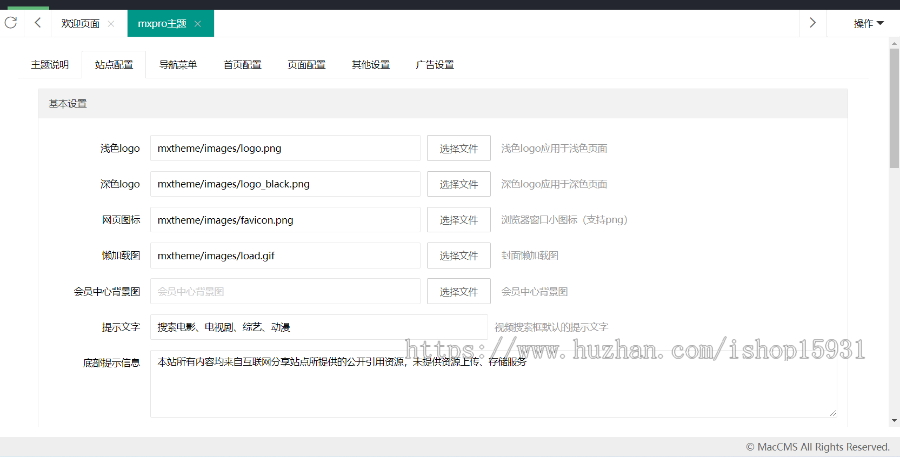Click the left arrow tab scroll icon
This screenshot has width=900, height=457.
click(x=38, y=23)
